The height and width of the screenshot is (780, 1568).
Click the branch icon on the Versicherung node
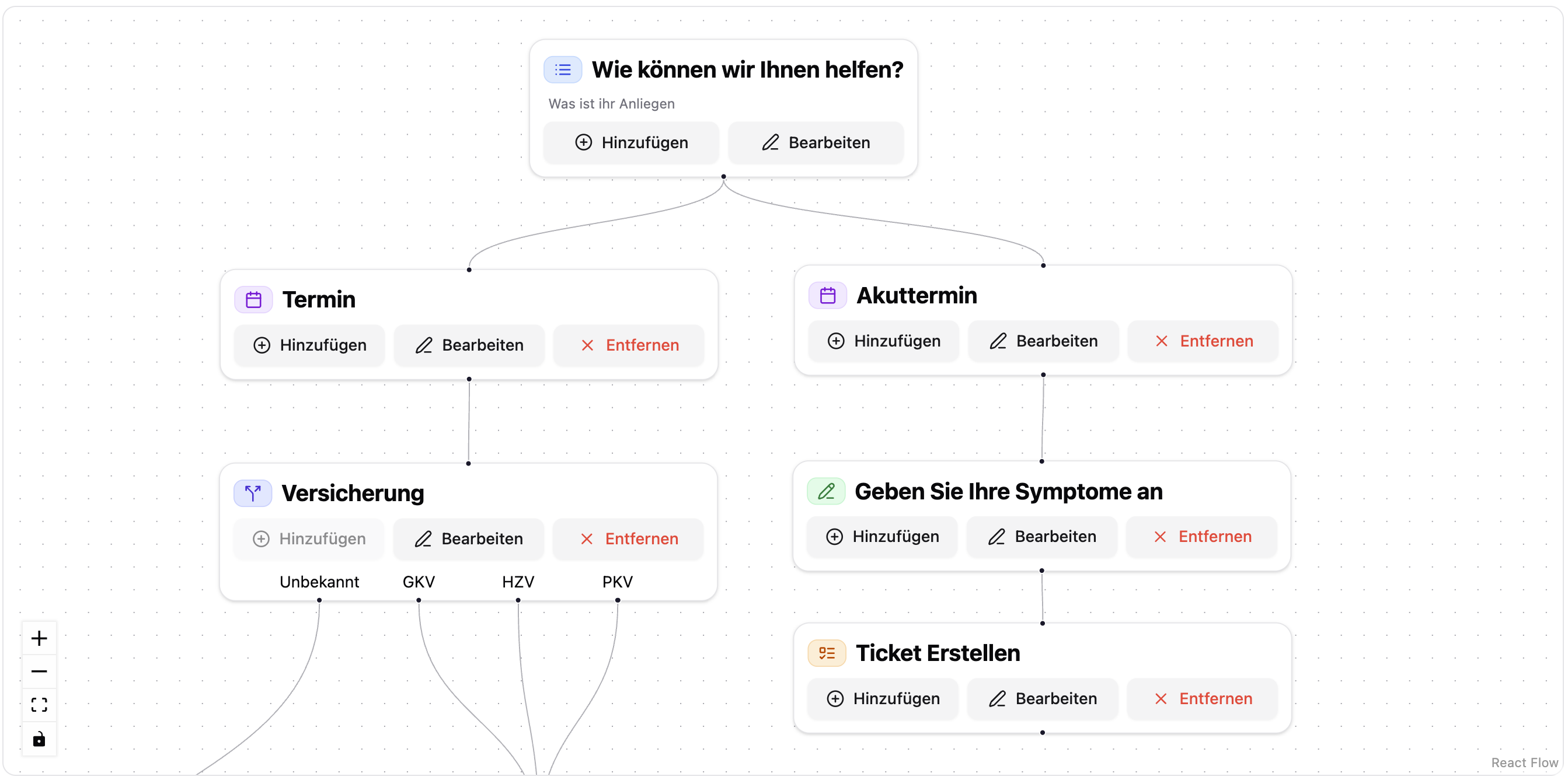point(253,493)
